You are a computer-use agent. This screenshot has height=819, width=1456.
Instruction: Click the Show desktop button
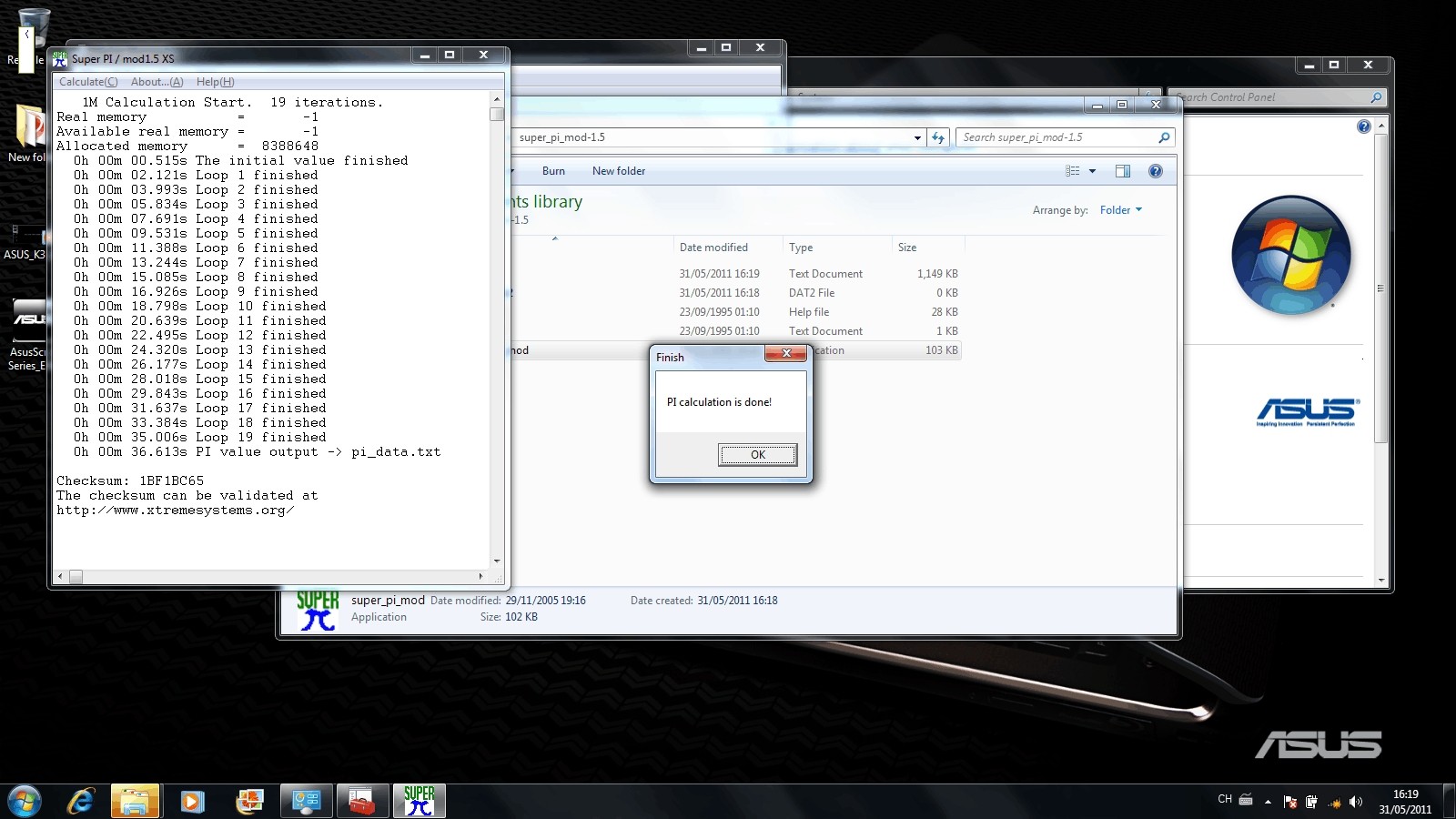[1449, 802]
